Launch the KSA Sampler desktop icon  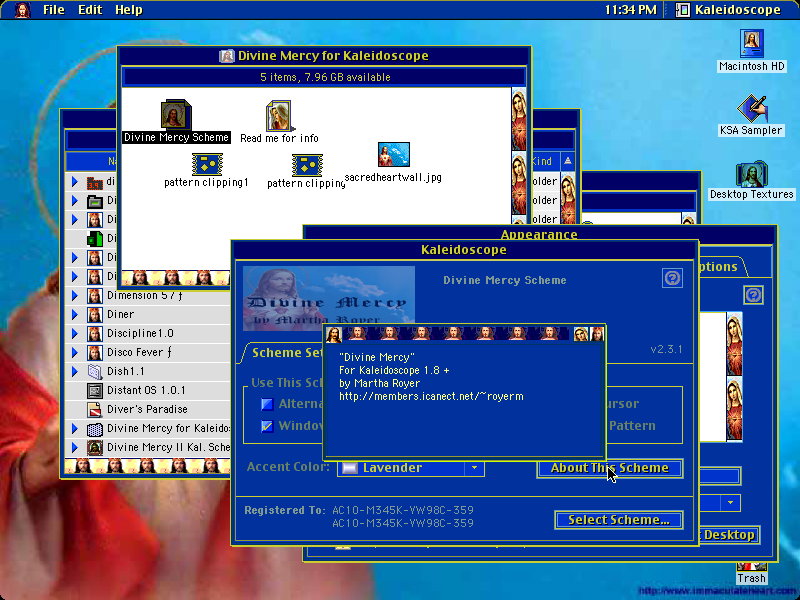point(751,108)
